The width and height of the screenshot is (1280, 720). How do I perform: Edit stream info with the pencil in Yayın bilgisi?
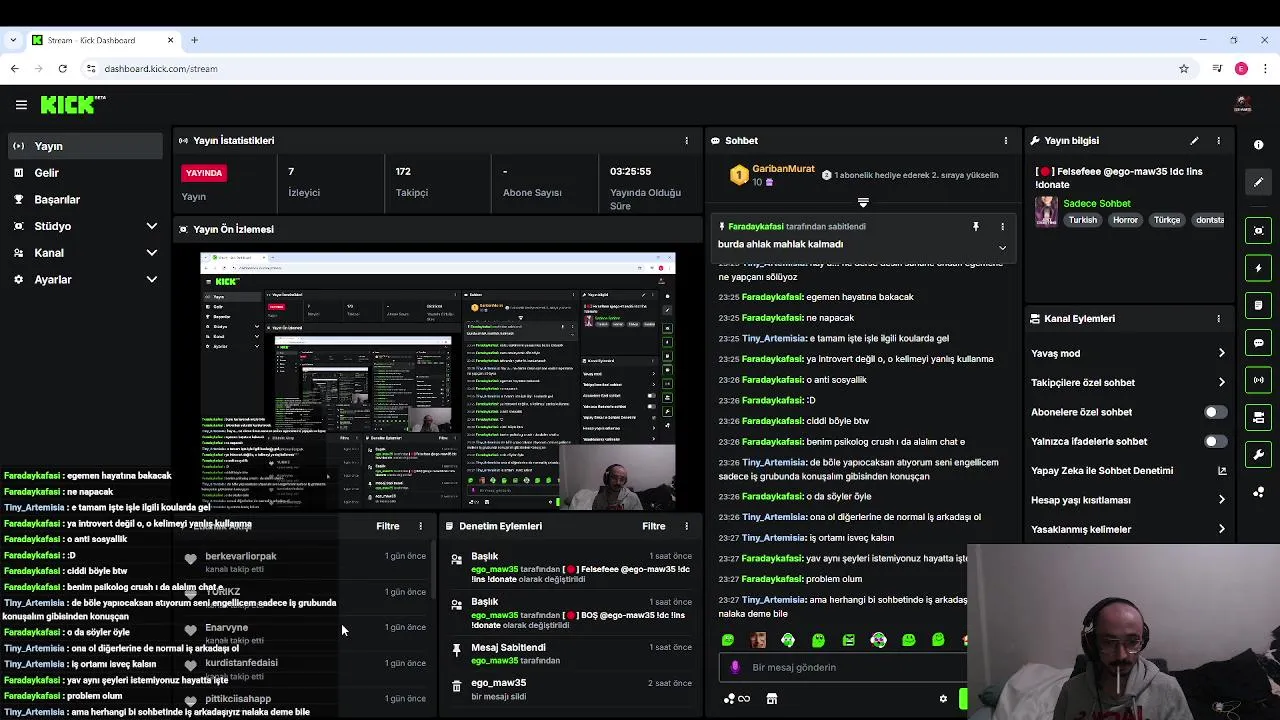[1194, 141]
